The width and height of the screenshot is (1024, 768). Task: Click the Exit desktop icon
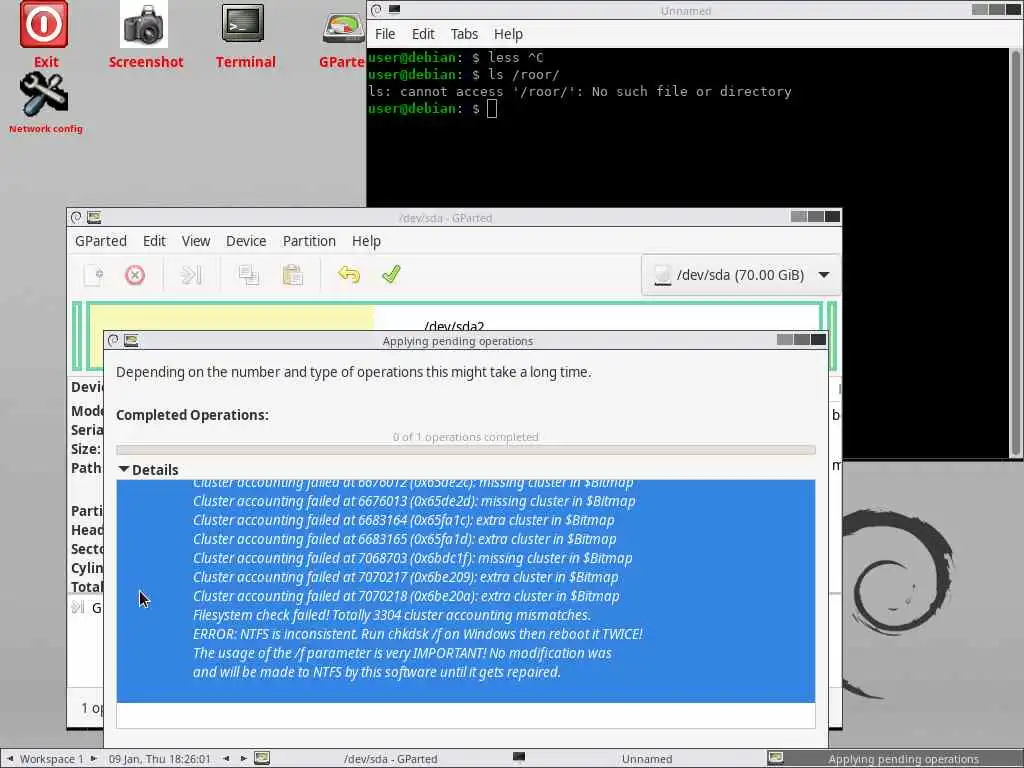tap(44, 25)
